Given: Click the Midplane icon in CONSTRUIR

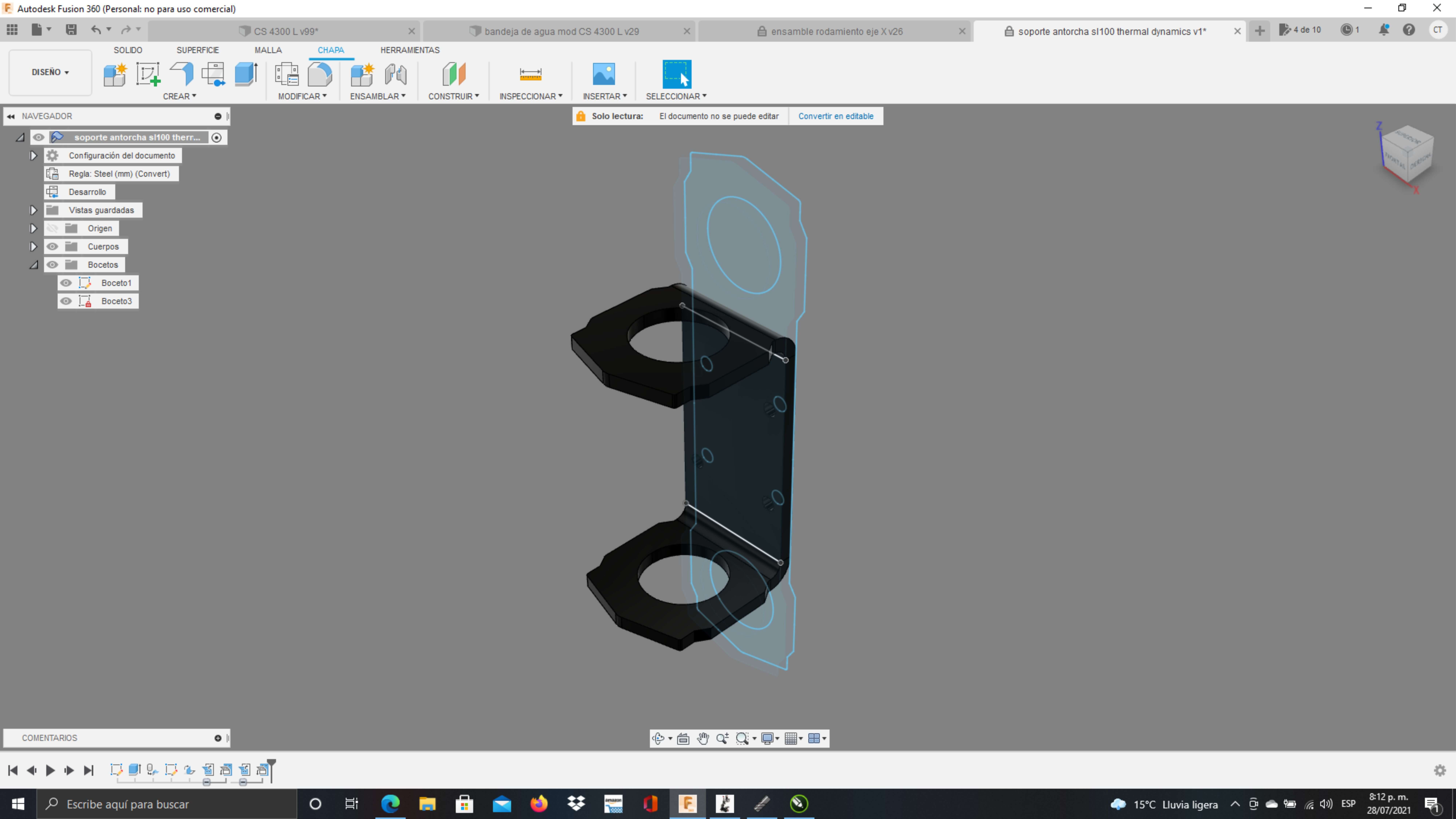Looking at the screenshot, I should coord(454,74).
